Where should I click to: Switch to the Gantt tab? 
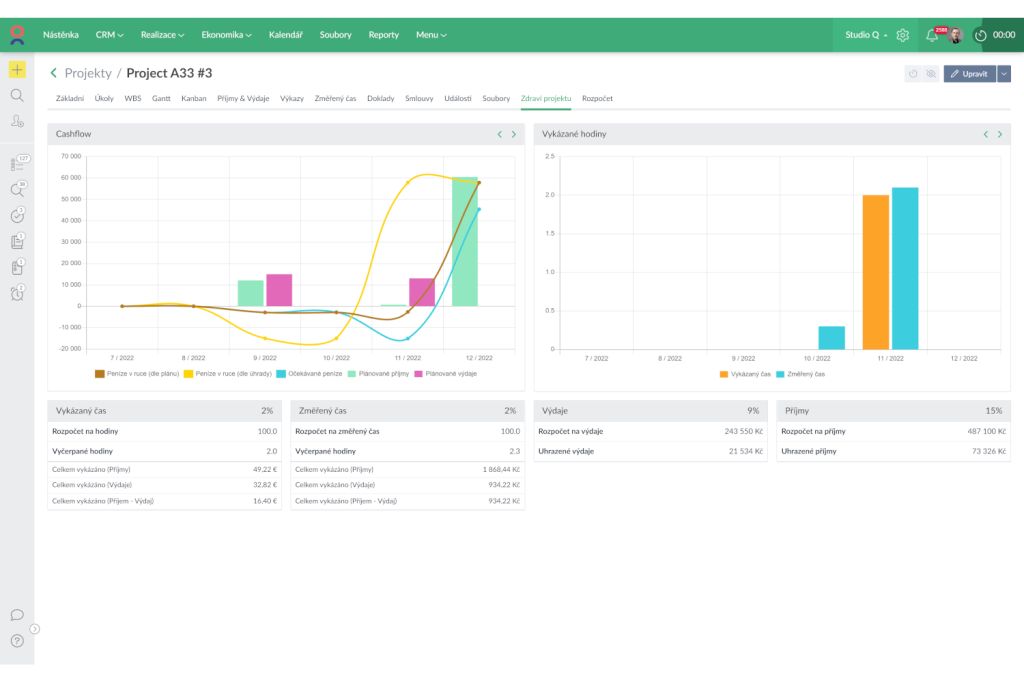tap(161, 99)
